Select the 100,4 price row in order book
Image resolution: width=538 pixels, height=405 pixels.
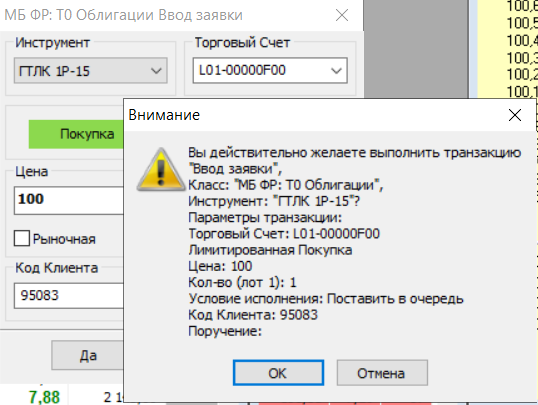[x=522, y=40]
